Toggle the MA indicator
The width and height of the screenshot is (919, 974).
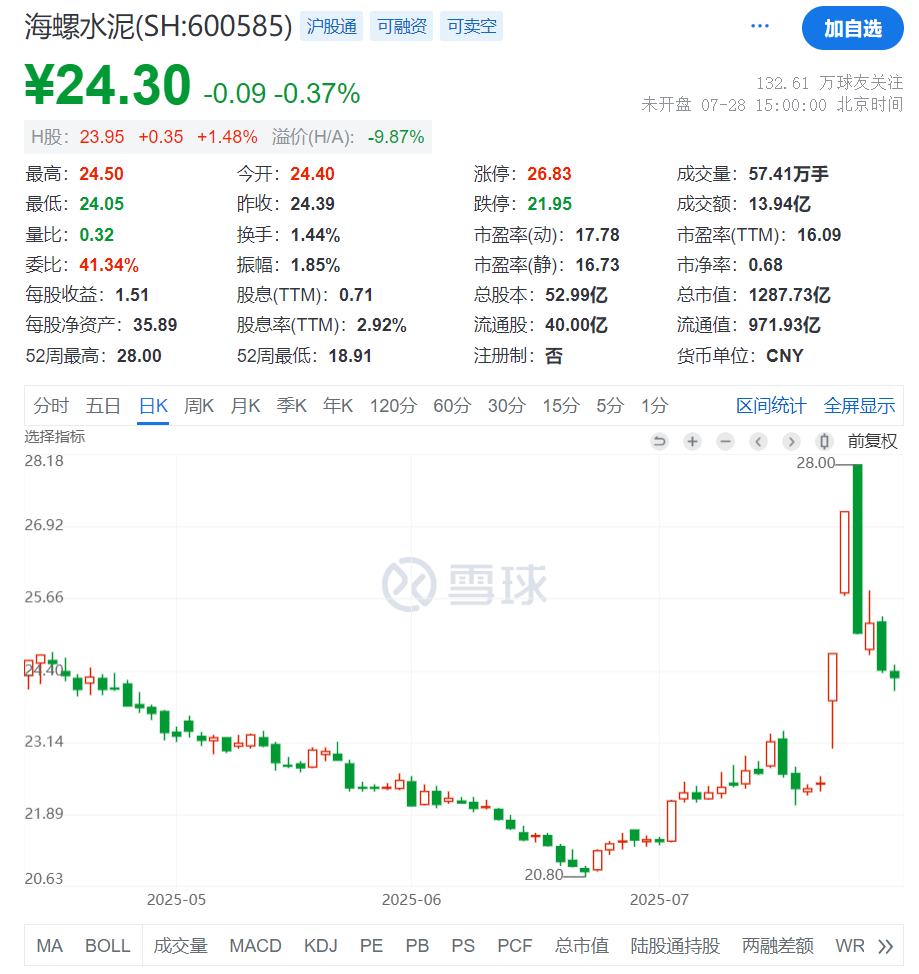pyautogui.click(x=50, y=946)
